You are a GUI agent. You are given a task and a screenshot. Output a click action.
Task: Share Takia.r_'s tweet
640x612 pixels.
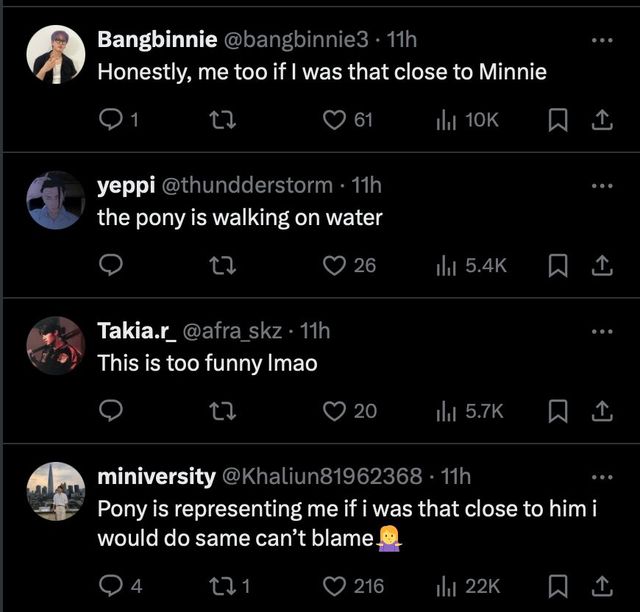(601, 410)
